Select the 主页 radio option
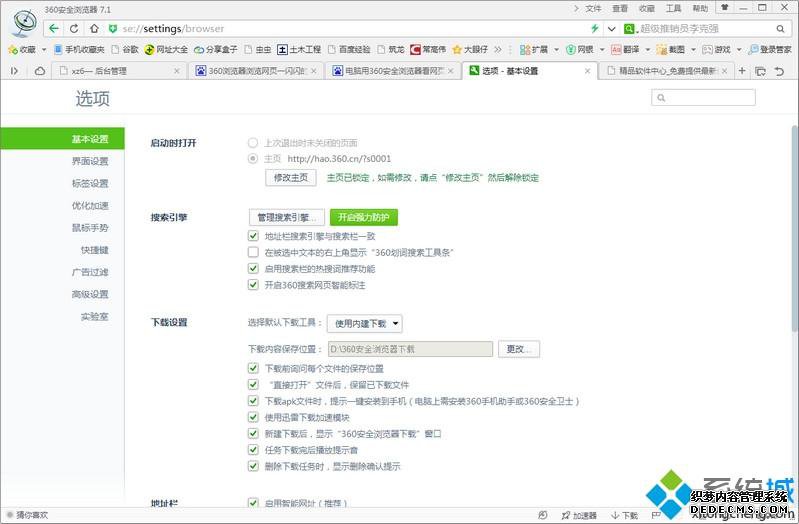The width and height of the screenshot is (799, 524). point(253,159)
